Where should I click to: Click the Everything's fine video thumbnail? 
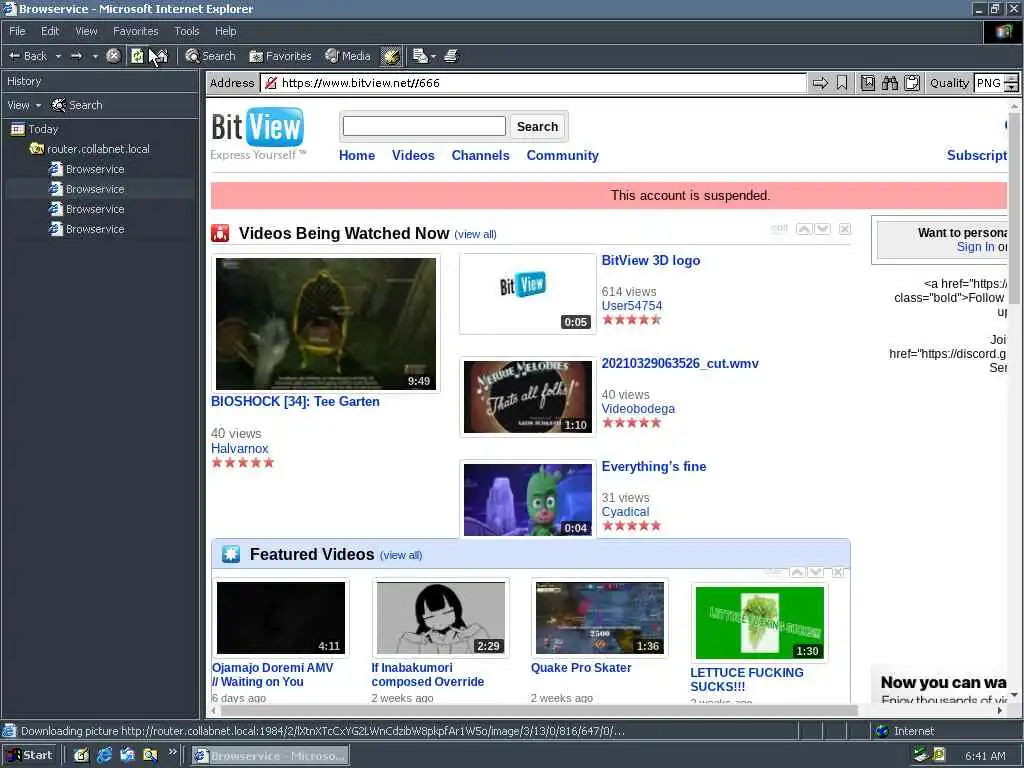(x=528, y=500)
